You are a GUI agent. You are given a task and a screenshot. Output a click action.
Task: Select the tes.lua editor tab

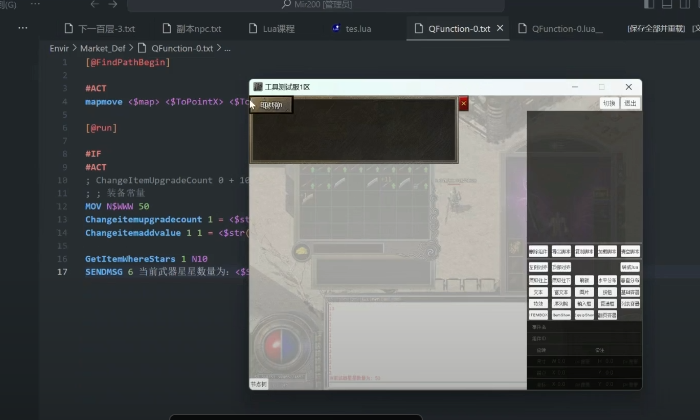[x=359, y=29]
